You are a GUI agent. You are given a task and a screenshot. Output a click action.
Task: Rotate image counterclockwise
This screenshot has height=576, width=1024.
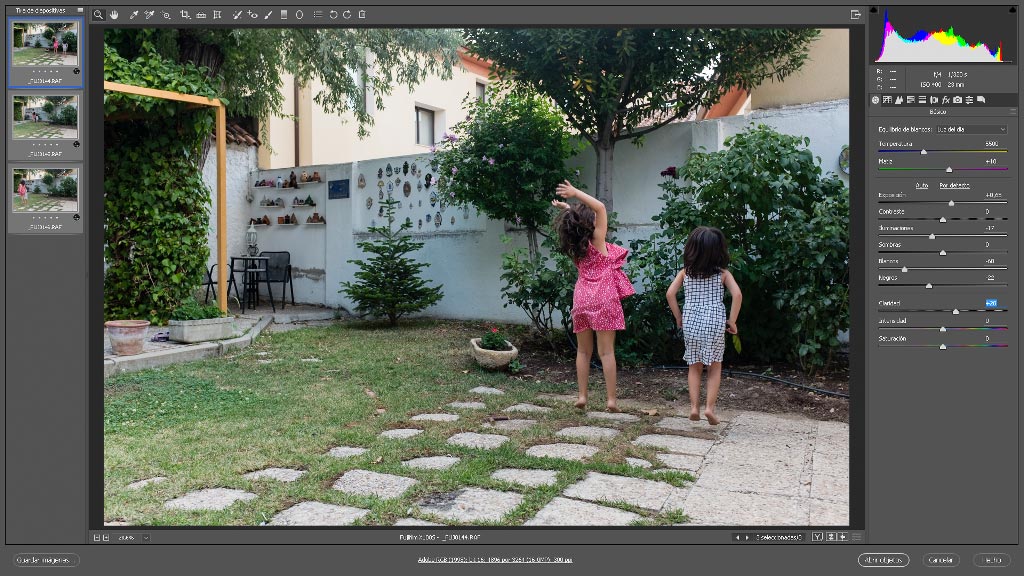[x=333, y=14]
